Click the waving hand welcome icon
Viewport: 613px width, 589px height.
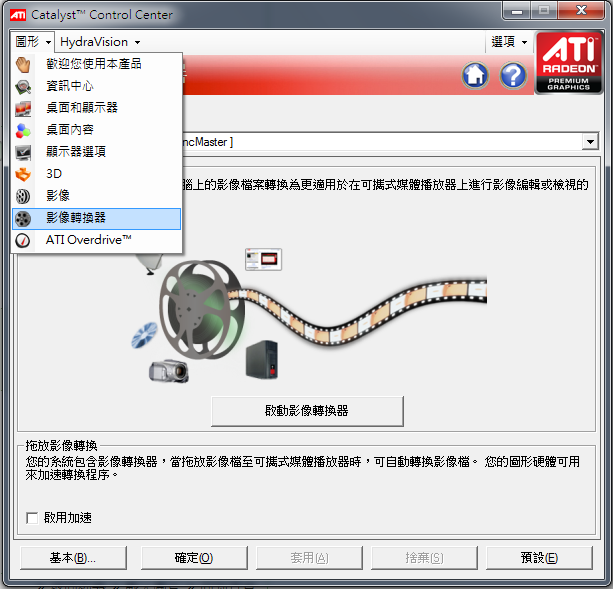23,64
